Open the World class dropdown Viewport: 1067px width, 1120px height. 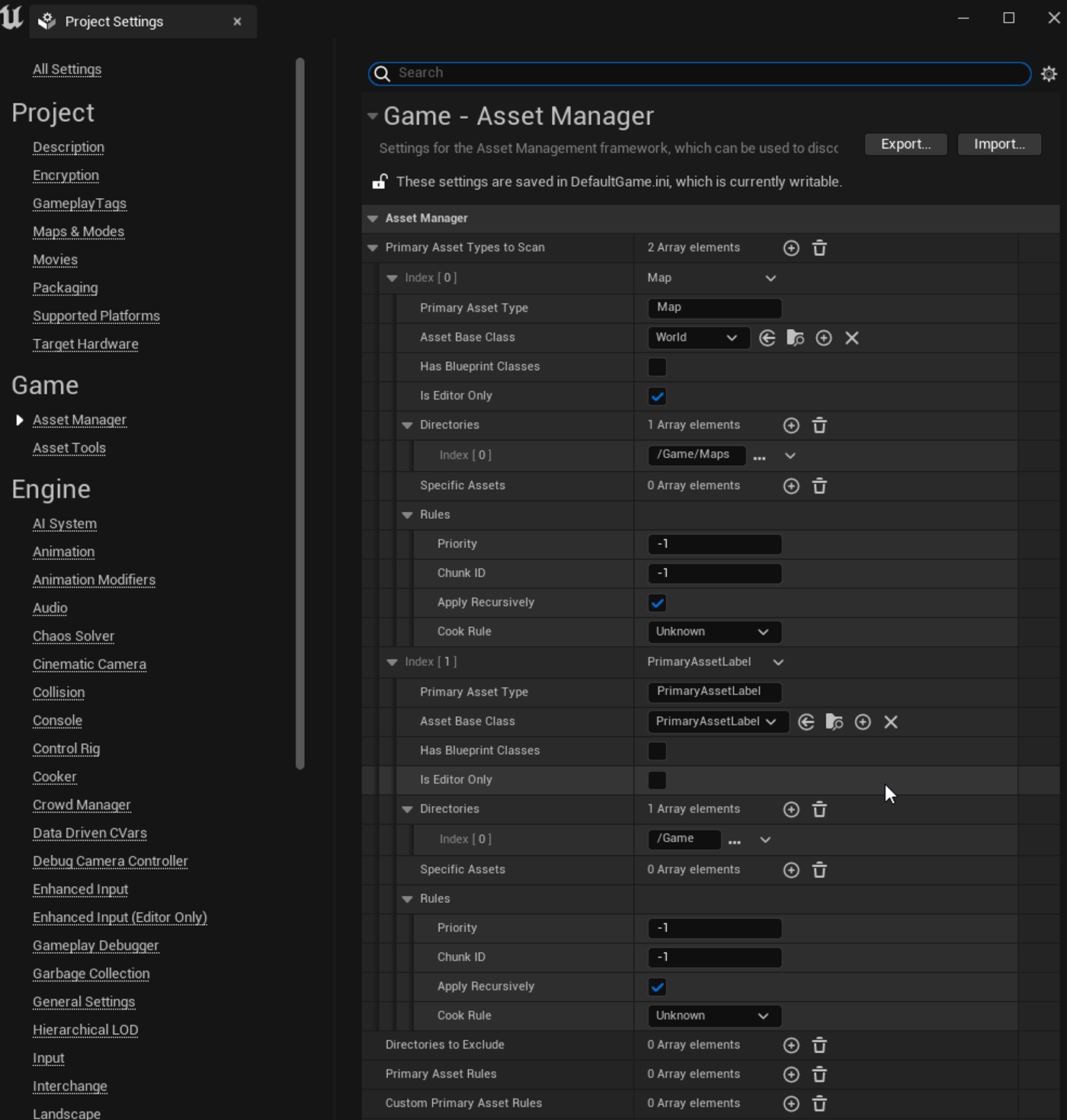pyautogui.click(x=698, y=338)
